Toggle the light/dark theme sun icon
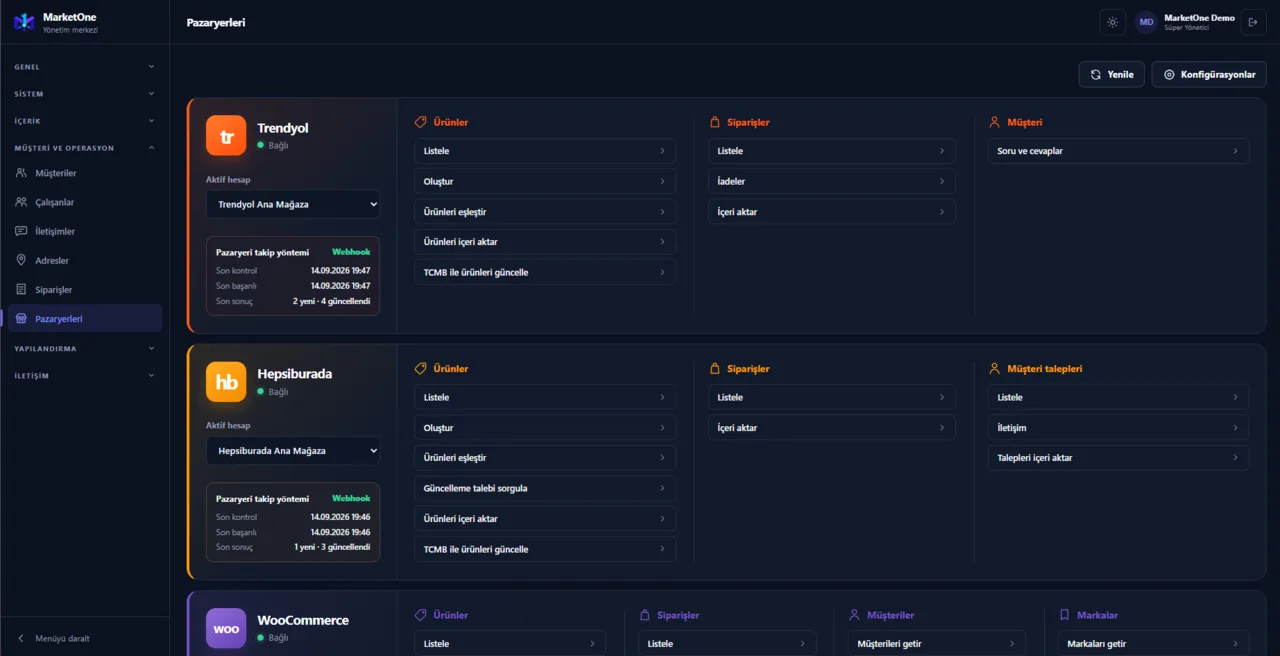This screenshot has width=1280, height=656. coord(1112,22)
